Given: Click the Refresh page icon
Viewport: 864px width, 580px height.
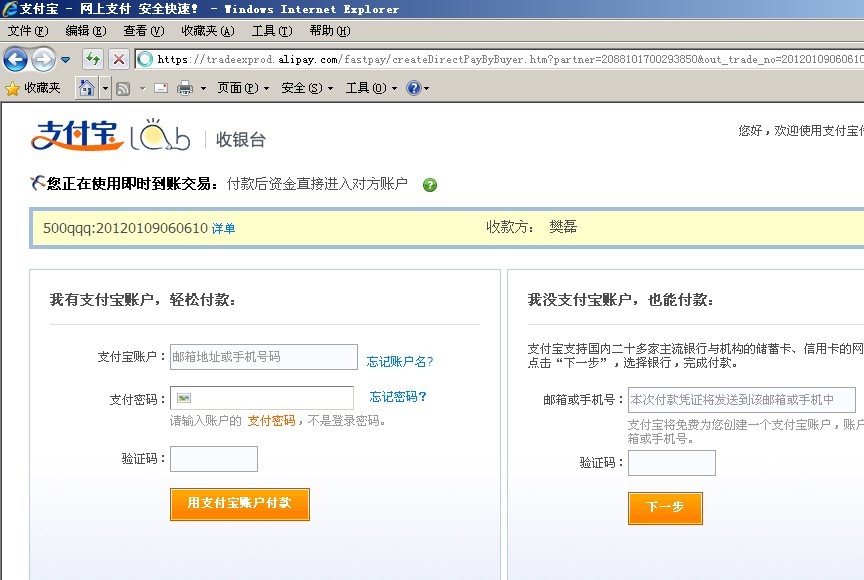Looking at the screenshot, I should (93, 59).
